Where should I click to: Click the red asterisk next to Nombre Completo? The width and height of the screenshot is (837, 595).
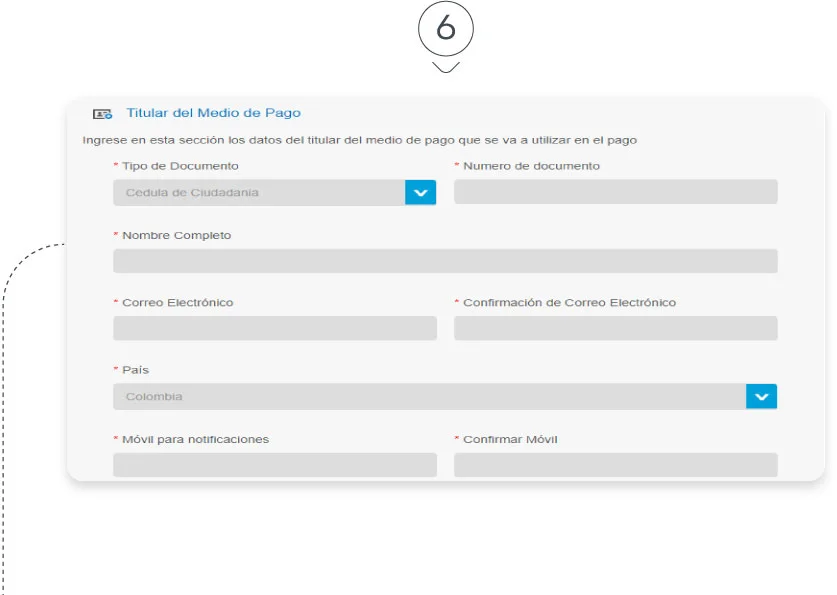click(x=113, y=234)
